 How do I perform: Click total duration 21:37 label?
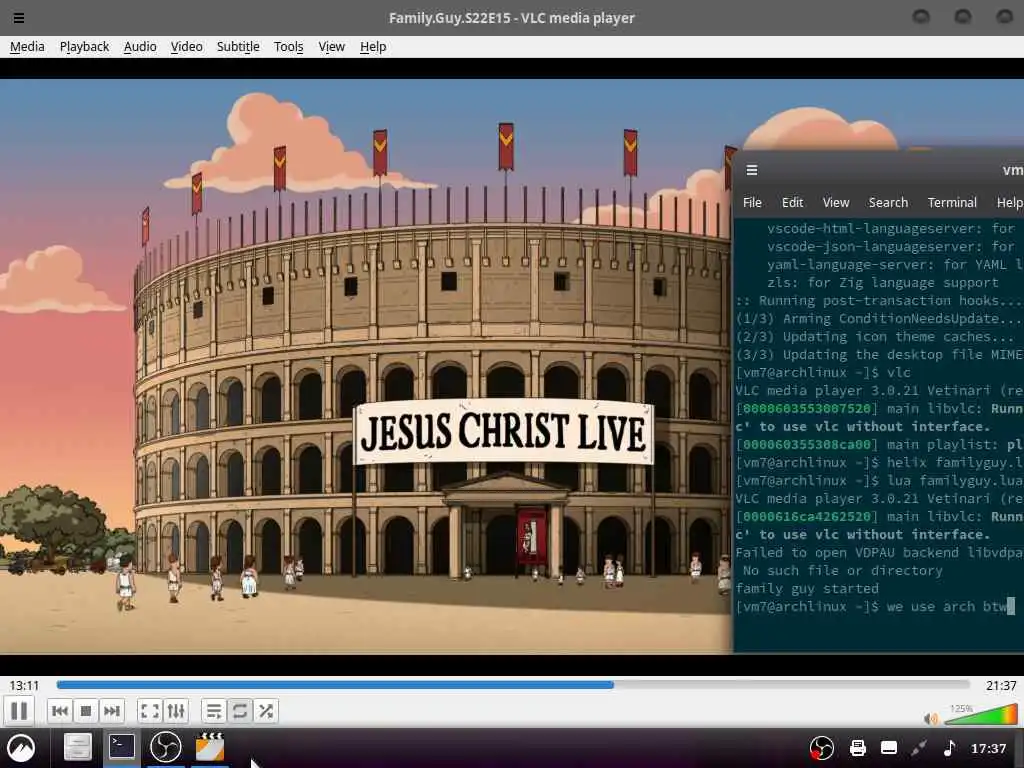[x=1000, y=685]
